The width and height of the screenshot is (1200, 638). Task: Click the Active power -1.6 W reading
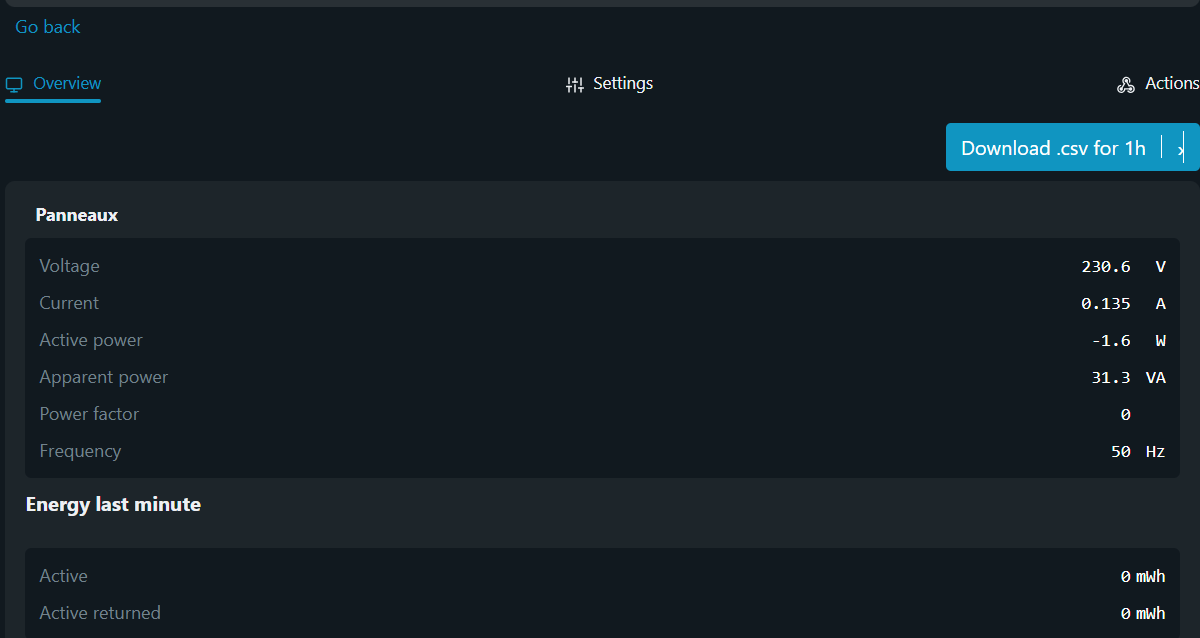[1128, 341]
